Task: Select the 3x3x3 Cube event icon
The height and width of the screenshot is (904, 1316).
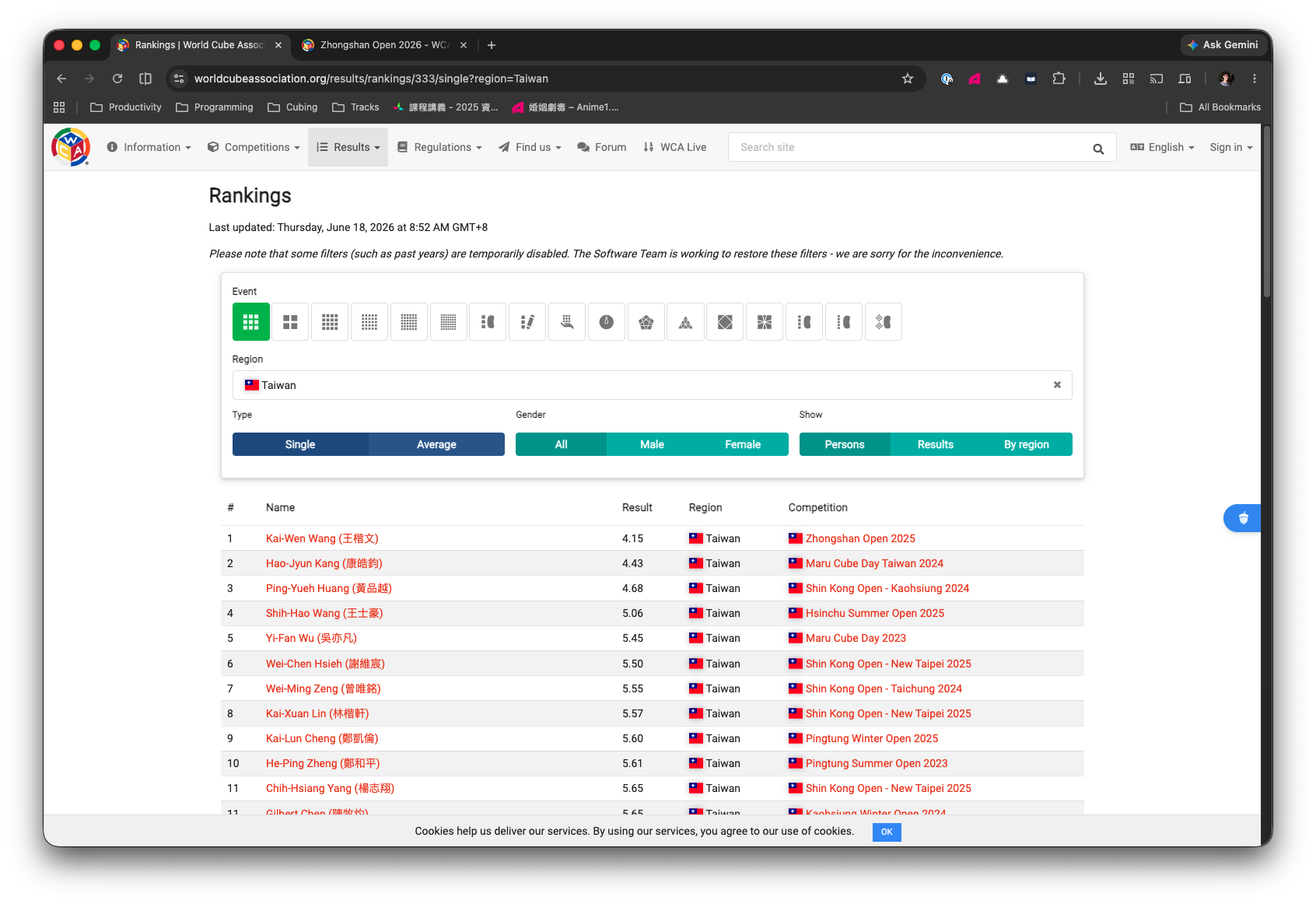Action: click(x=250, y=322)
